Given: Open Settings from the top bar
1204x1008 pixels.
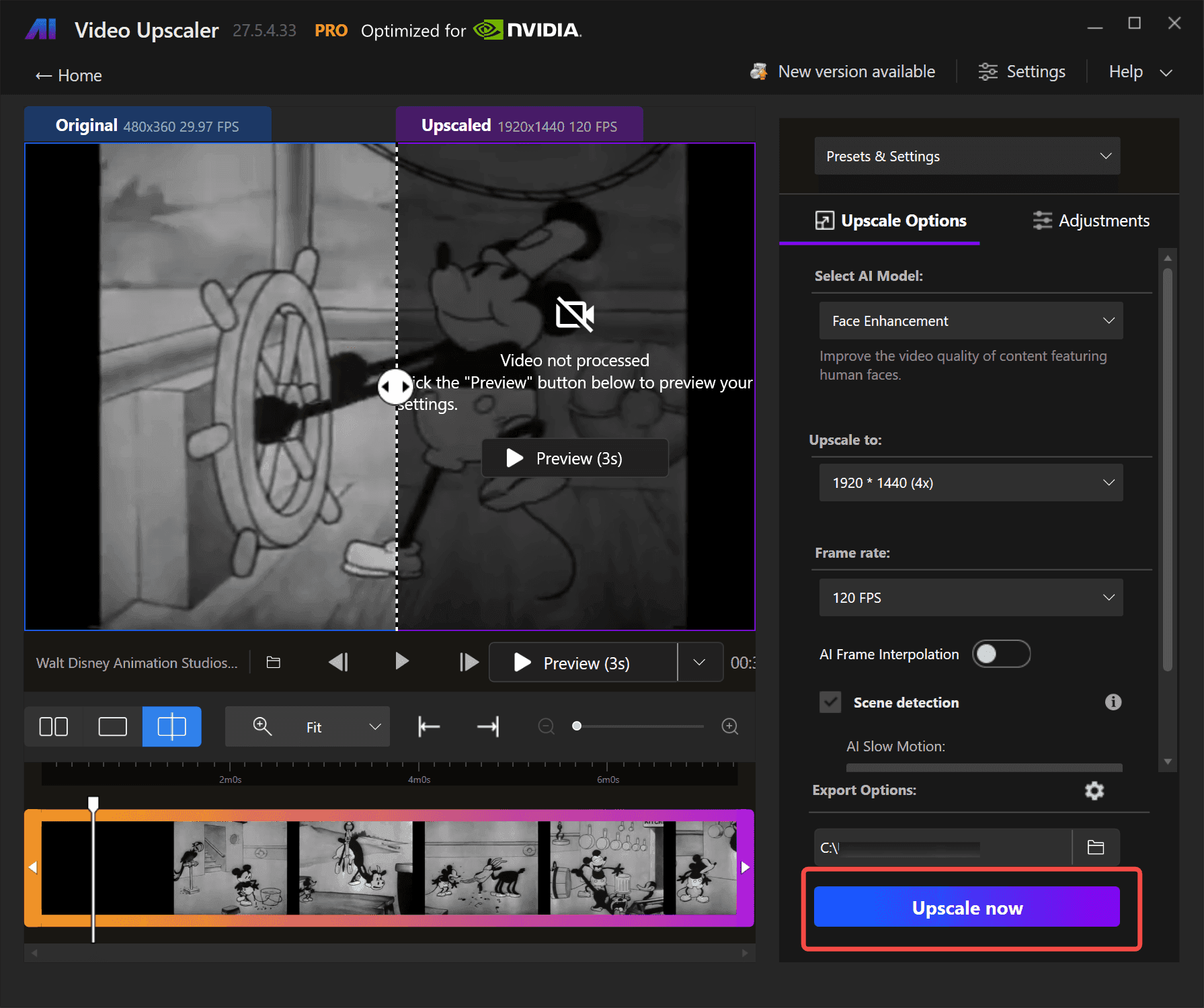Looking at the screenshot, I should click(x=1022, y=71).
